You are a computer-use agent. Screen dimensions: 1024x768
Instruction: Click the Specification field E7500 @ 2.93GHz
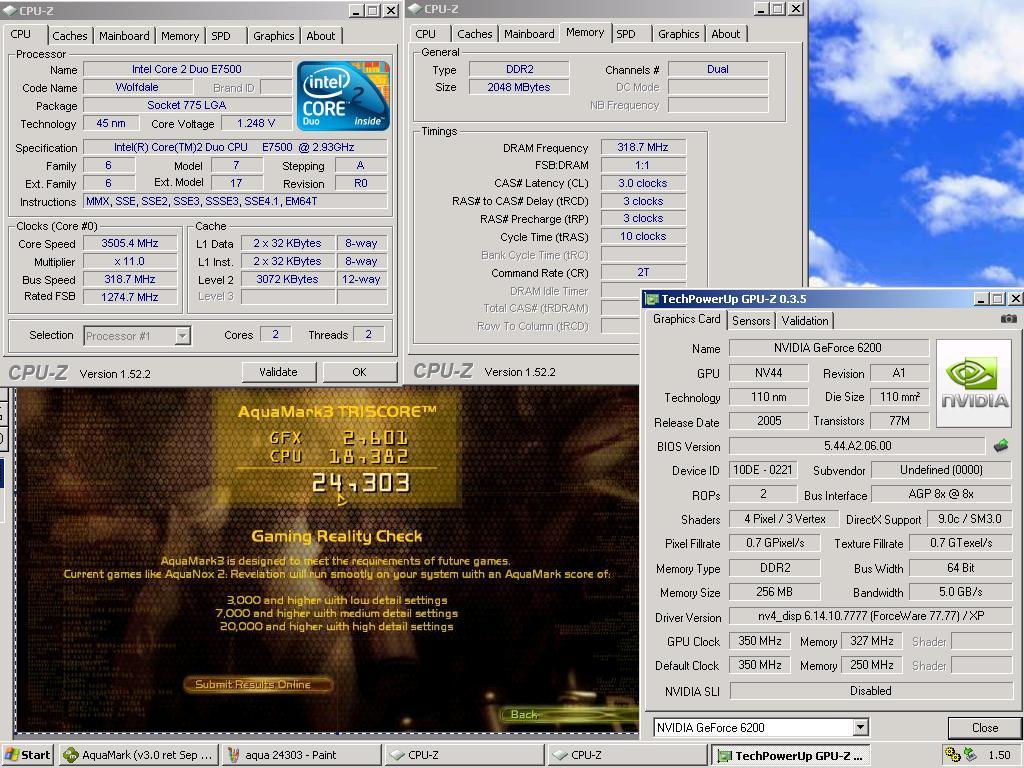click(x=235, y=148)
